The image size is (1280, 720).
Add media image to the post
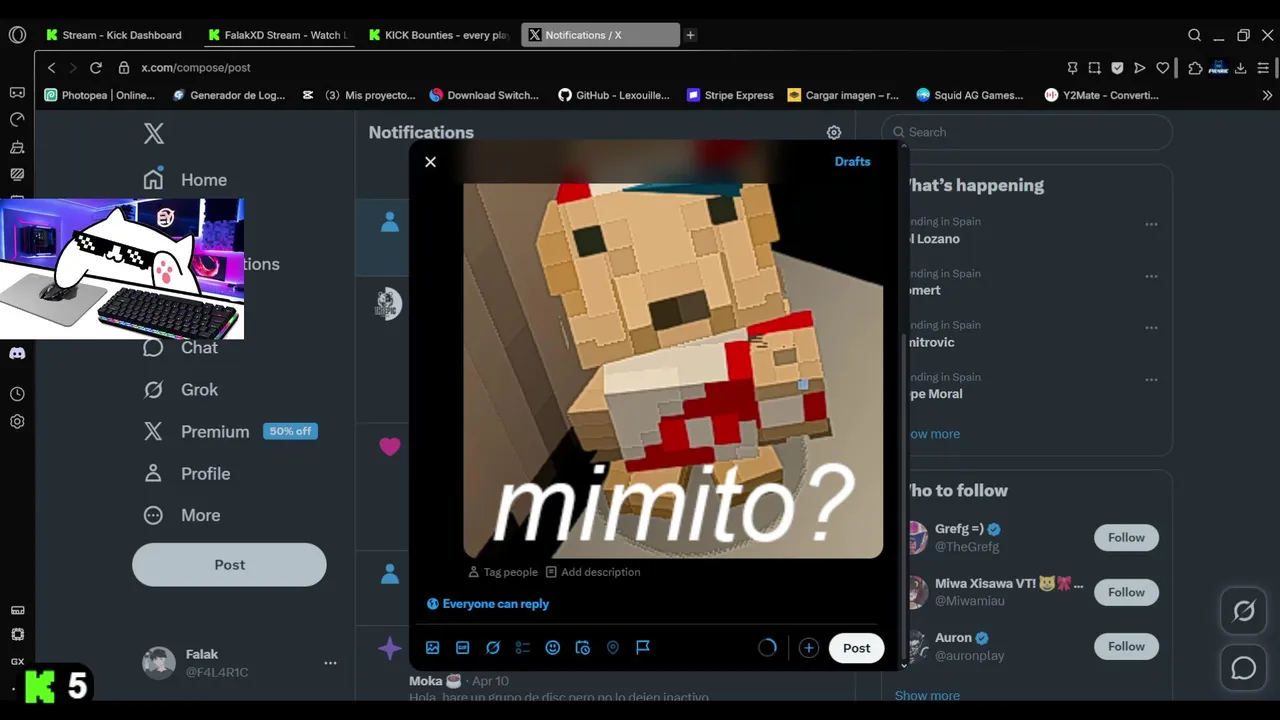[433, 648]
